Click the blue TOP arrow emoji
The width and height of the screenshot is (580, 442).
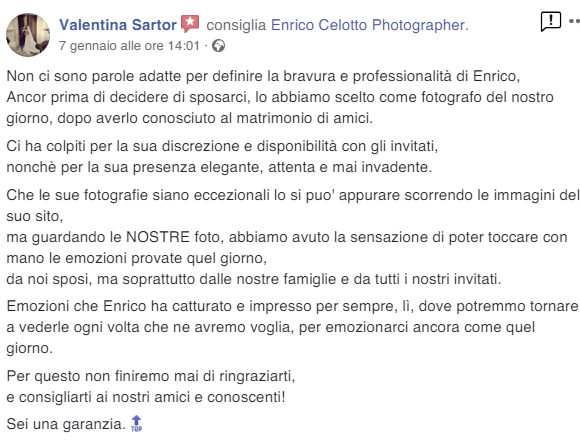click(136, 423)
